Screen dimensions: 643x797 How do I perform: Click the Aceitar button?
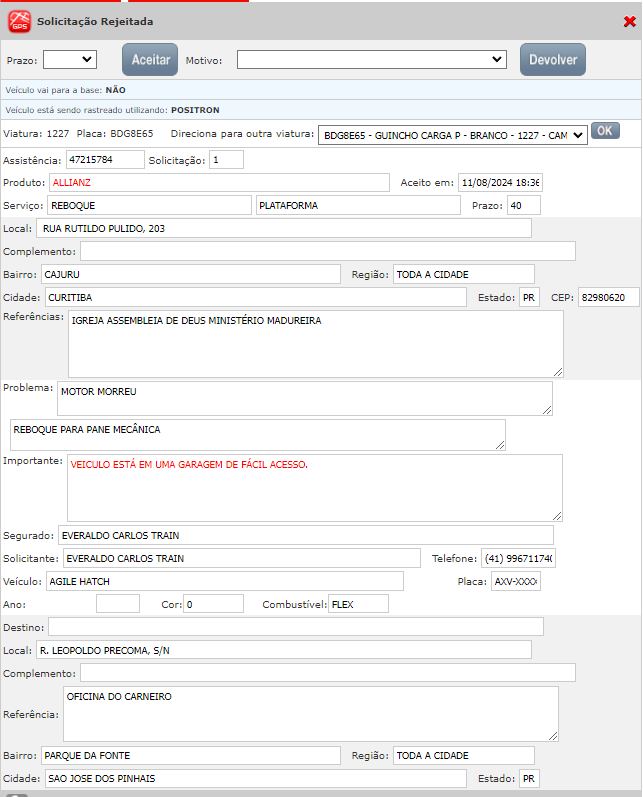150,59
